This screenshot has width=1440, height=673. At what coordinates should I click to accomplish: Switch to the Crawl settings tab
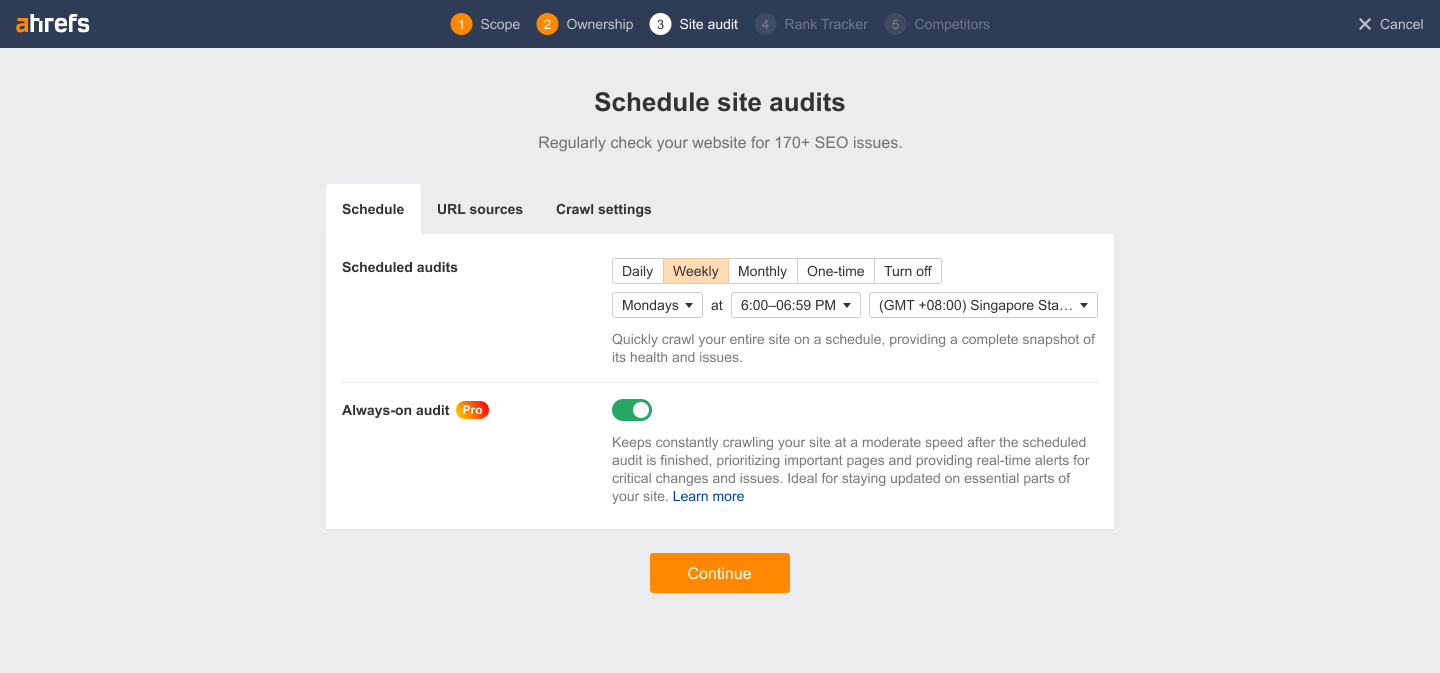tap(603, 209)
